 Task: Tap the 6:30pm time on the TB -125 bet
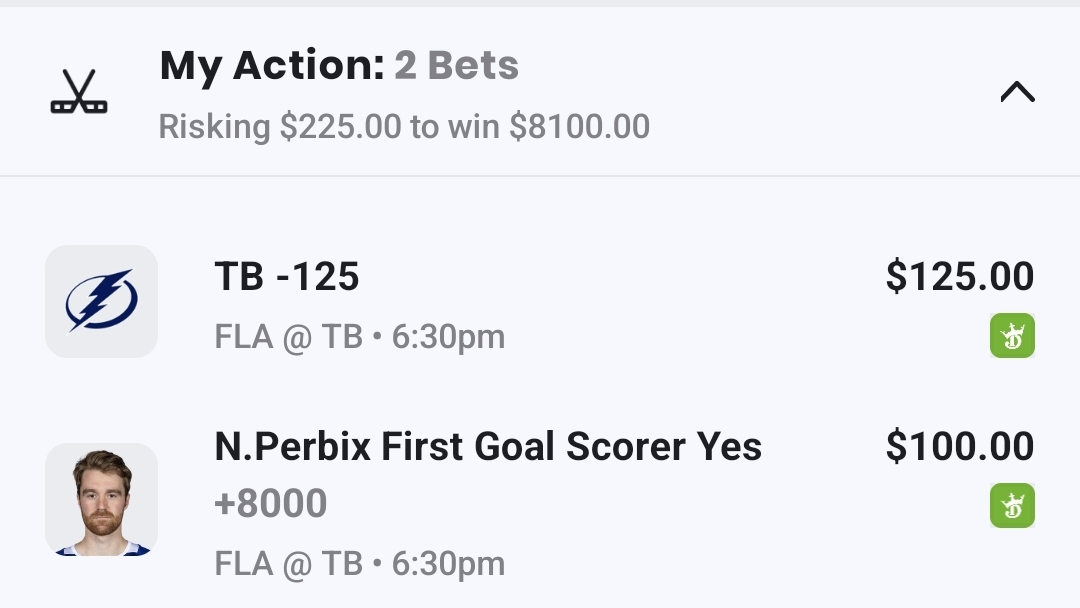pos(448,337)
